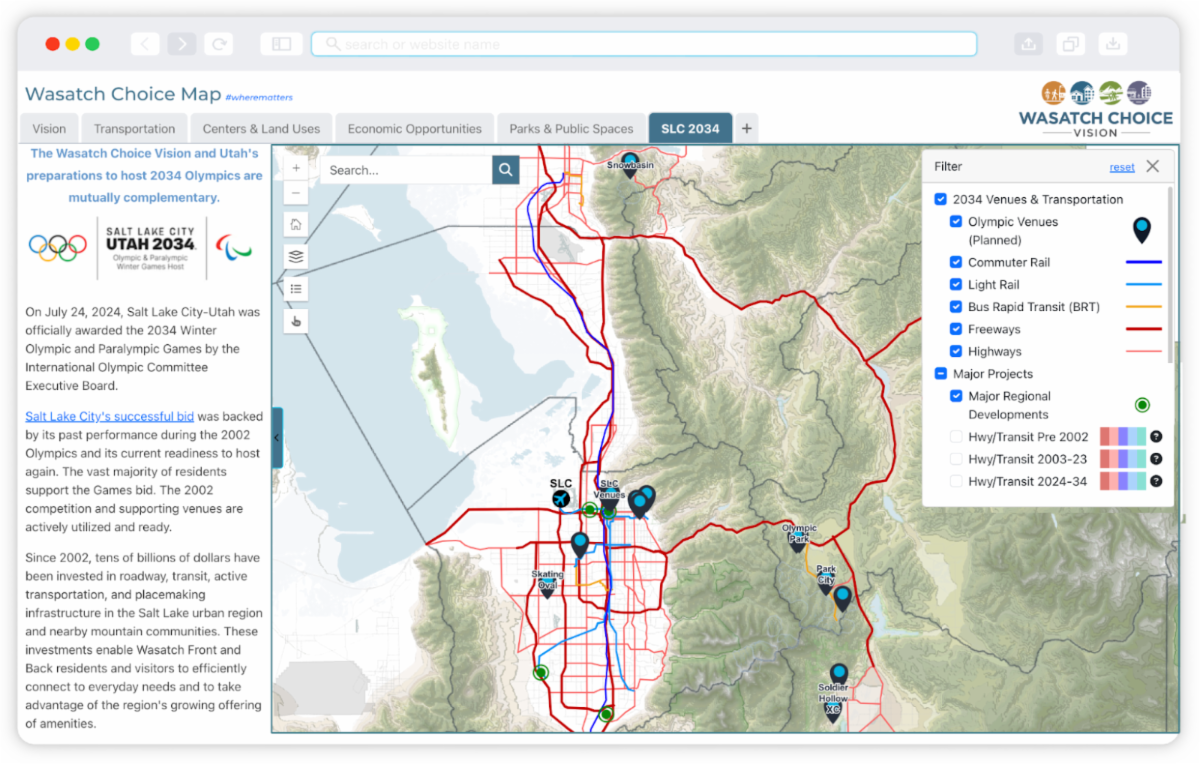Screen dimensions: 1200x764
Task: Open the Parks & Public Spaces tab
Action: (x=571, y=129)
